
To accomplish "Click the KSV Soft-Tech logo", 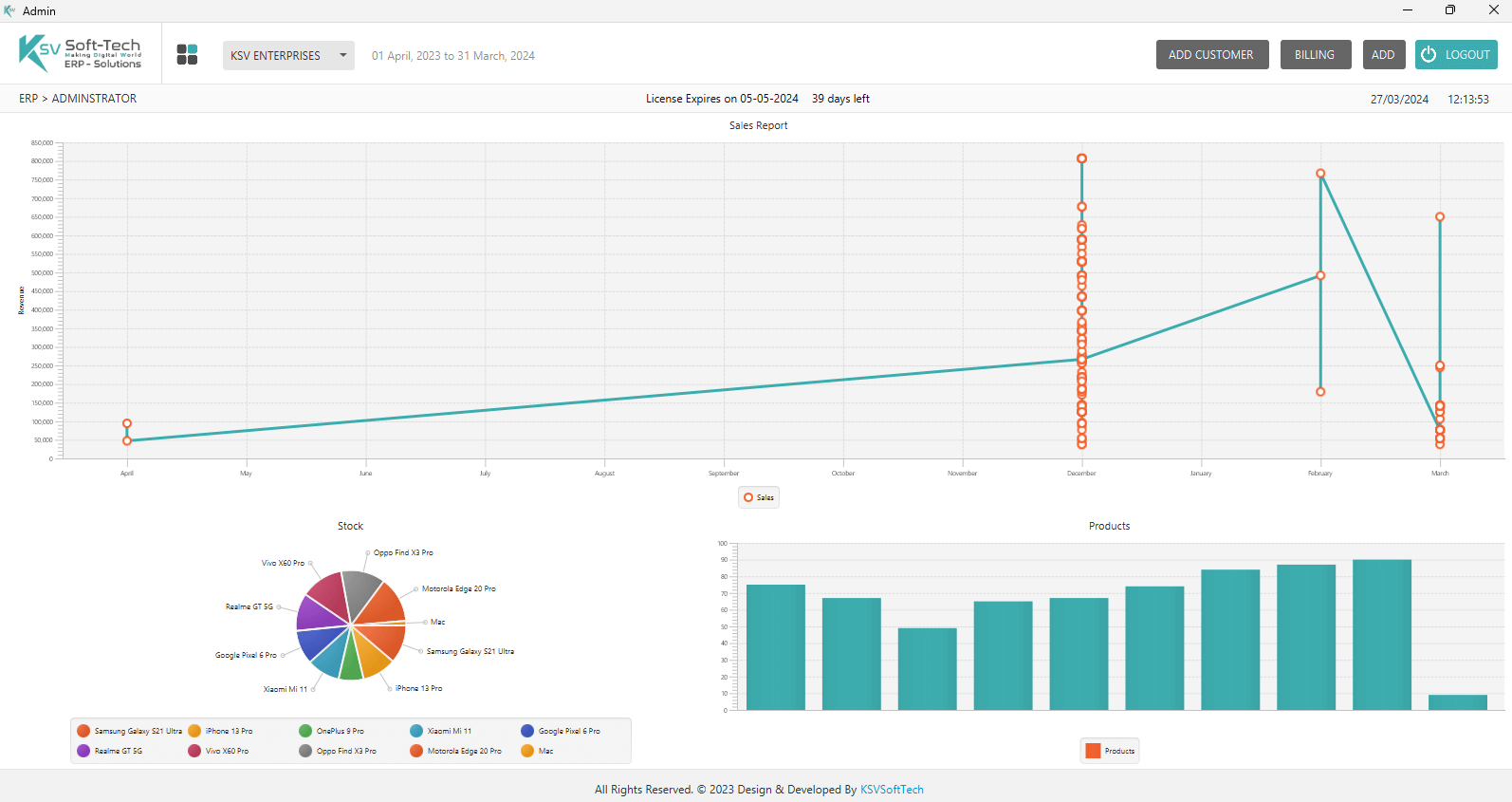I will click(81, 53).
